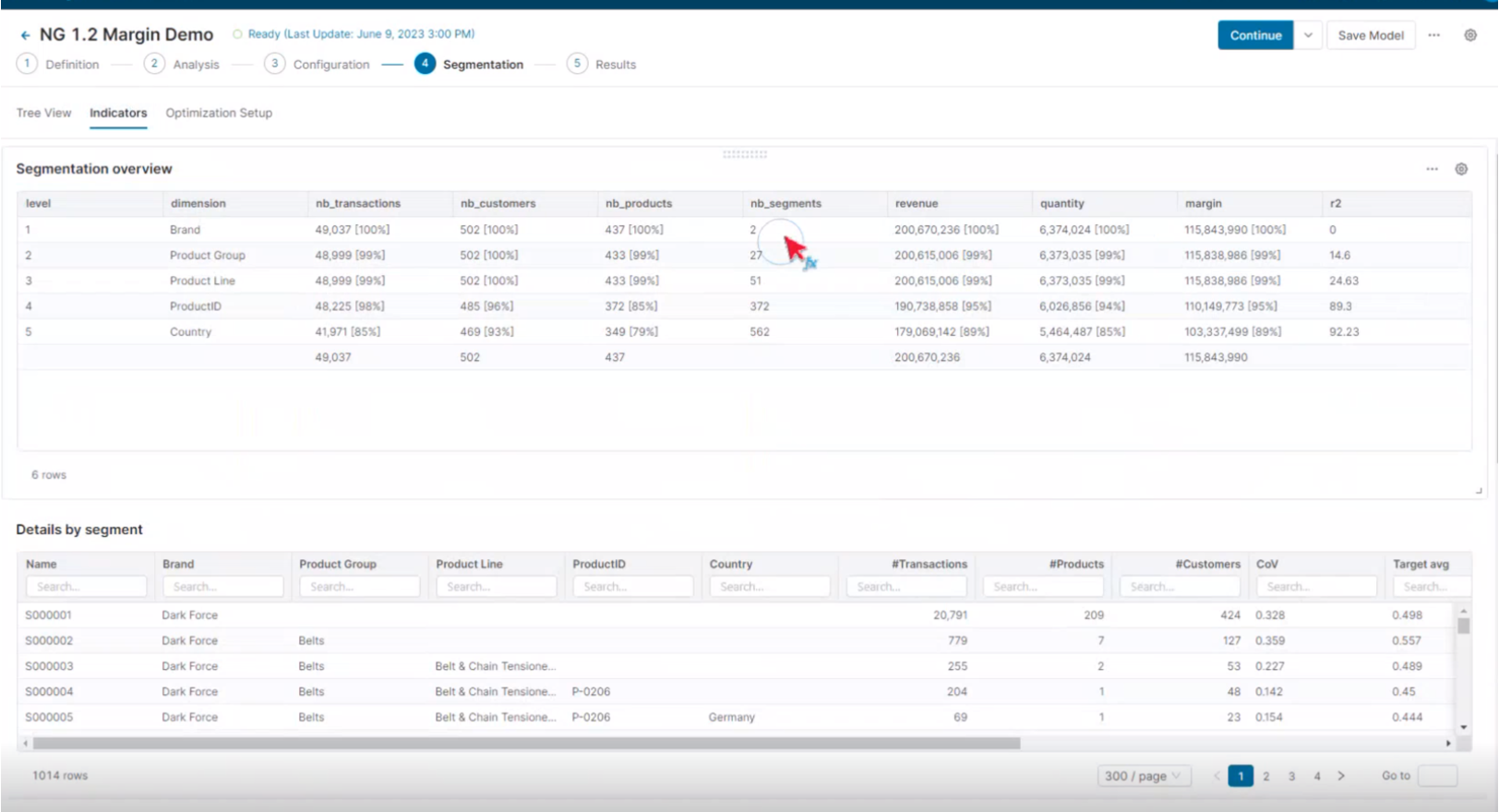Expand the dropdown arrow next to Continue
This screenshot has height=812, width=1499.
(x=1308, y=35)
